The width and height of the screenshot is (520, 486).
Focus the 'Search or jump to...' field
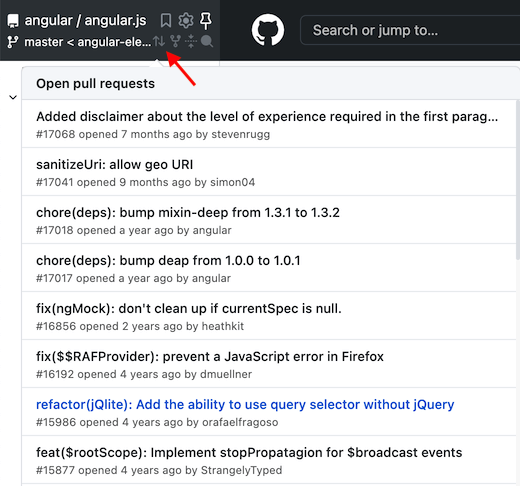click(x=410, y=30)
